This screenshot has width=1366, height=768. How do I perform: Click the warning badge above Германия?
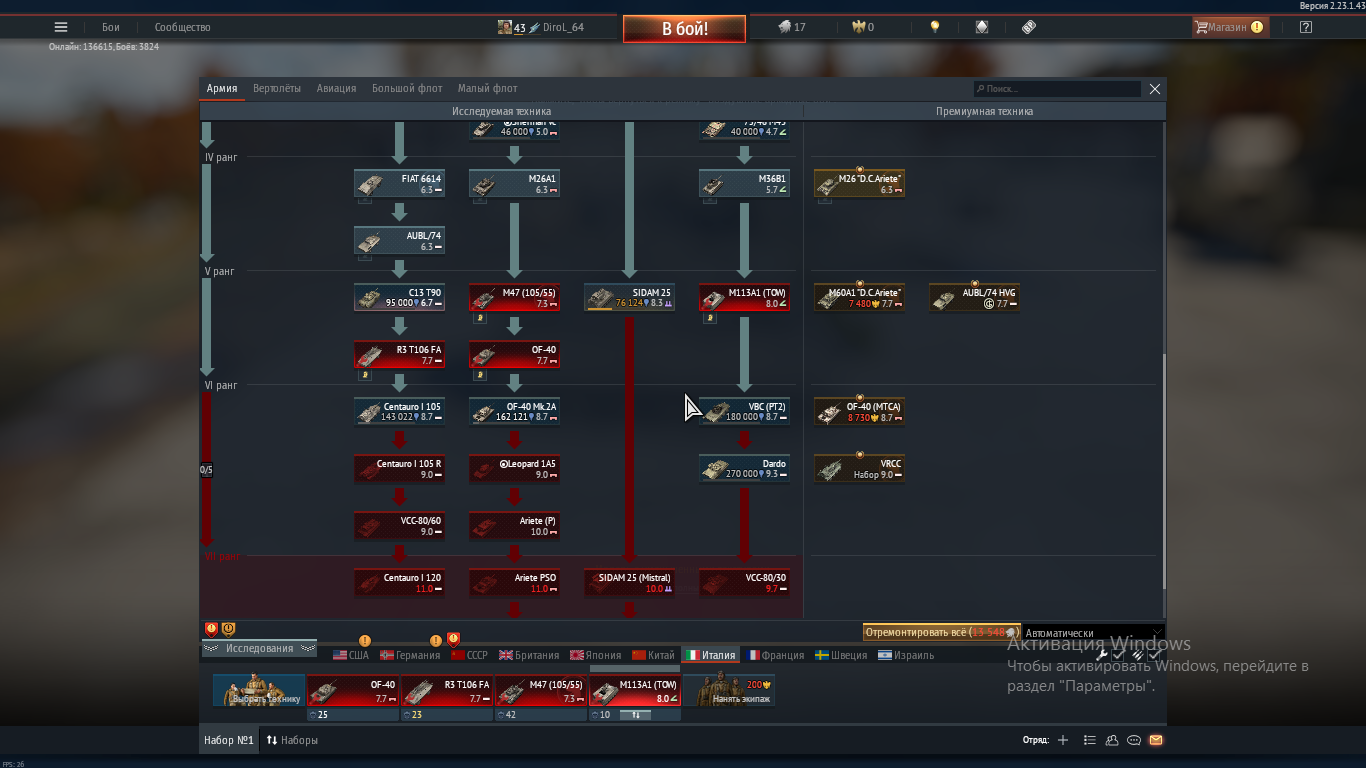tap(436, 641)
